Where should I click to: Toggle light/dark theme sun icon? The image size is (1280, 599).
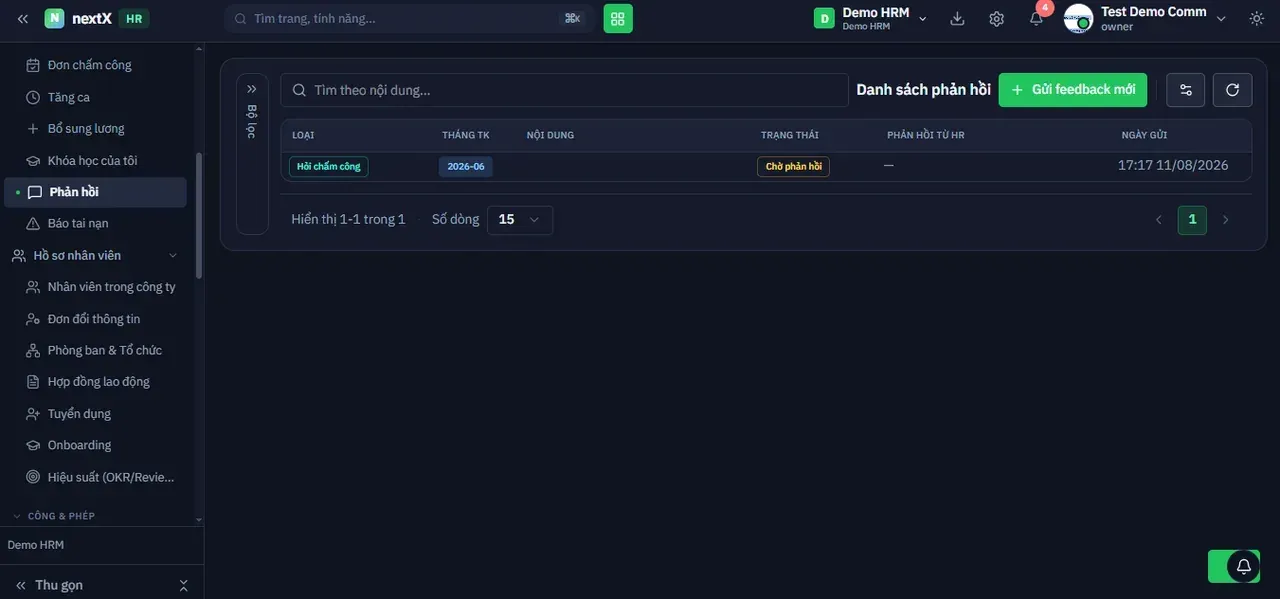point(1257,18)
